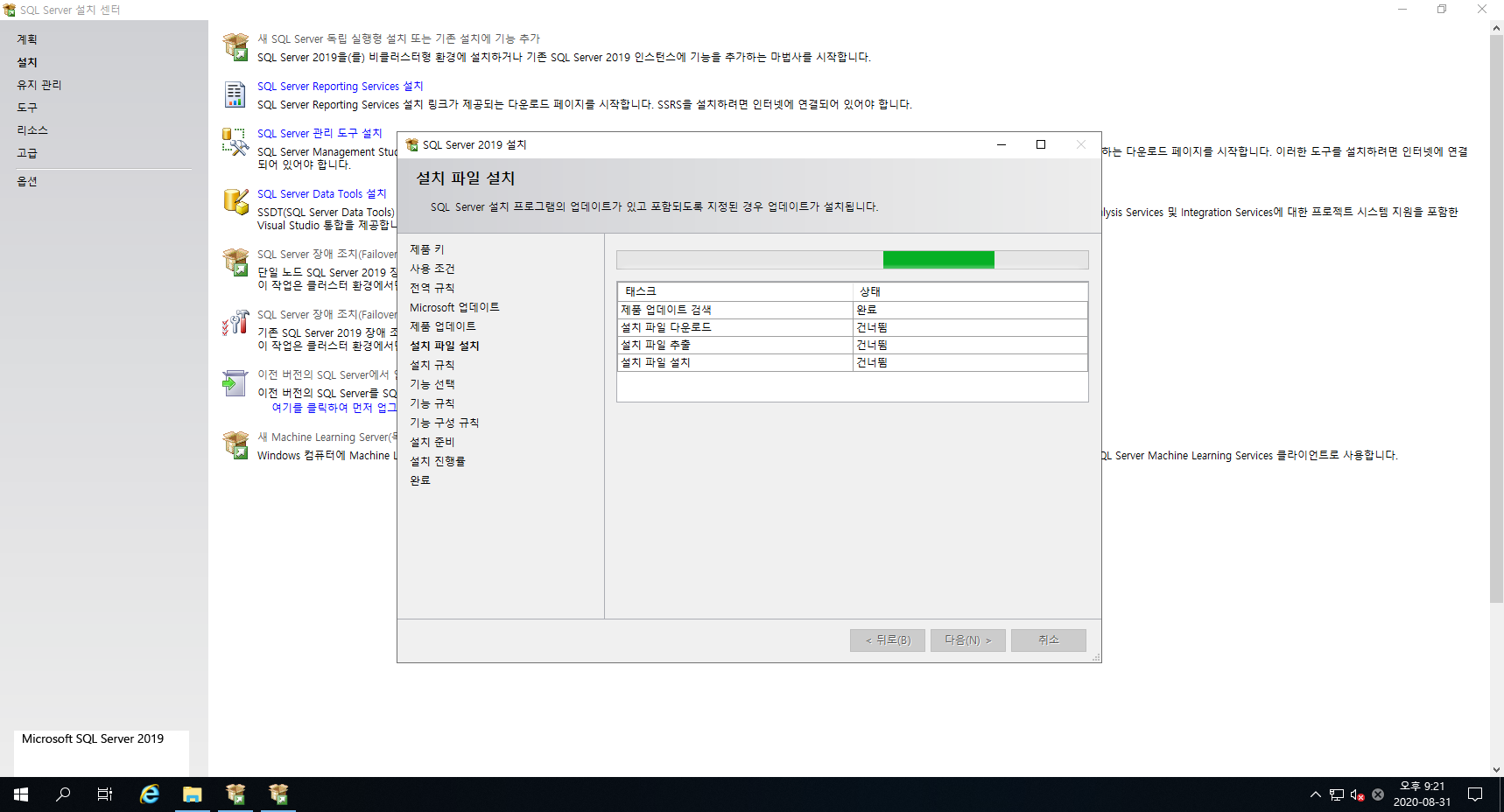Show hidden system tray icons
Screen dimensions: 1504x812
click(x=1315, y=794)
